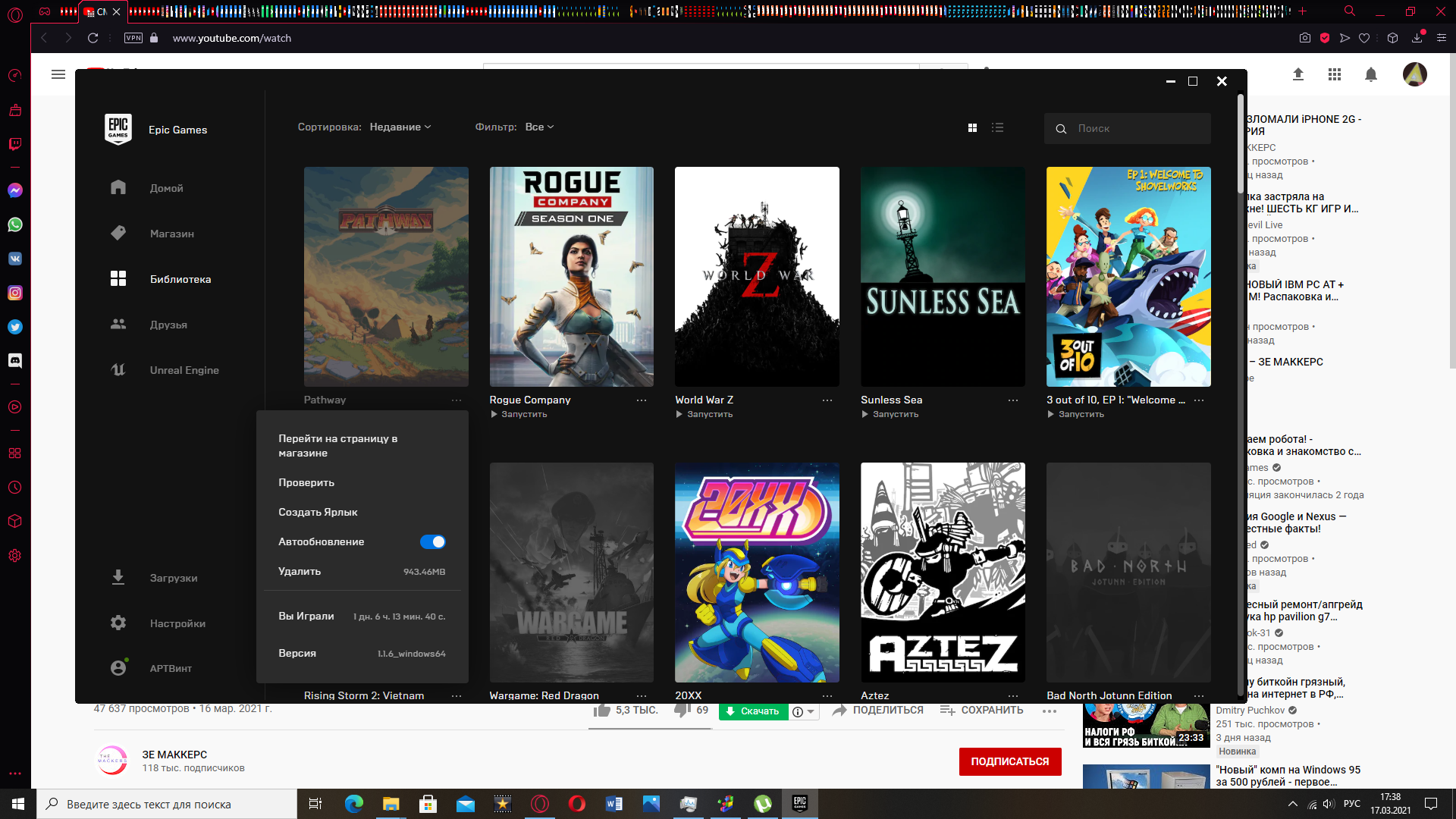Open Epic Games Launcher in taskbar

click(x=800, y=804)
